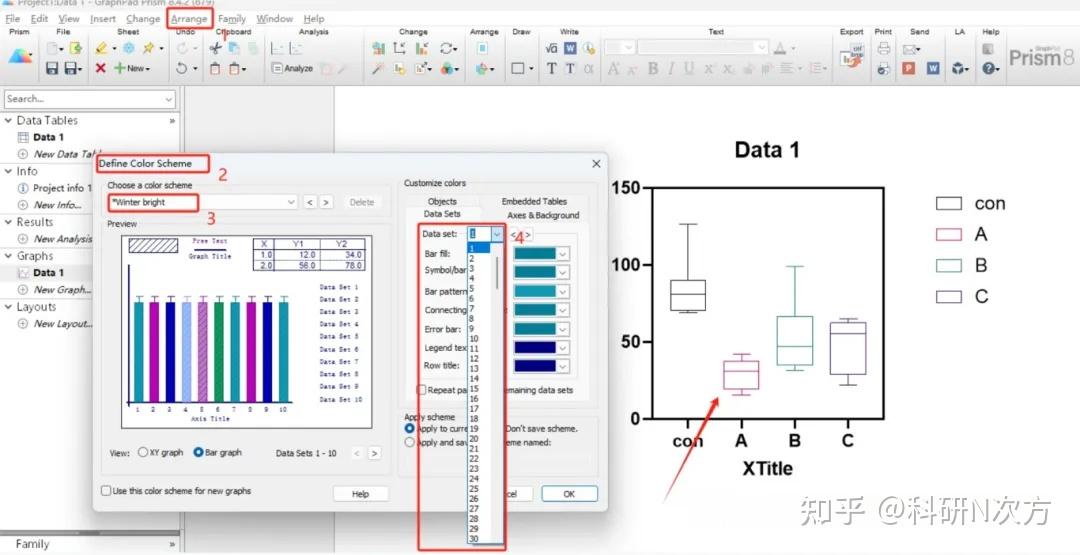
Task: Click the magic wand icon in Change group
Action: (x=377, y=68)
